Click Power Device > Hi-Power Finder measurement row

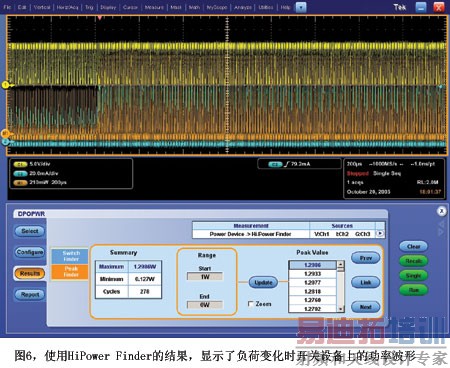click(x=251, y=234)
